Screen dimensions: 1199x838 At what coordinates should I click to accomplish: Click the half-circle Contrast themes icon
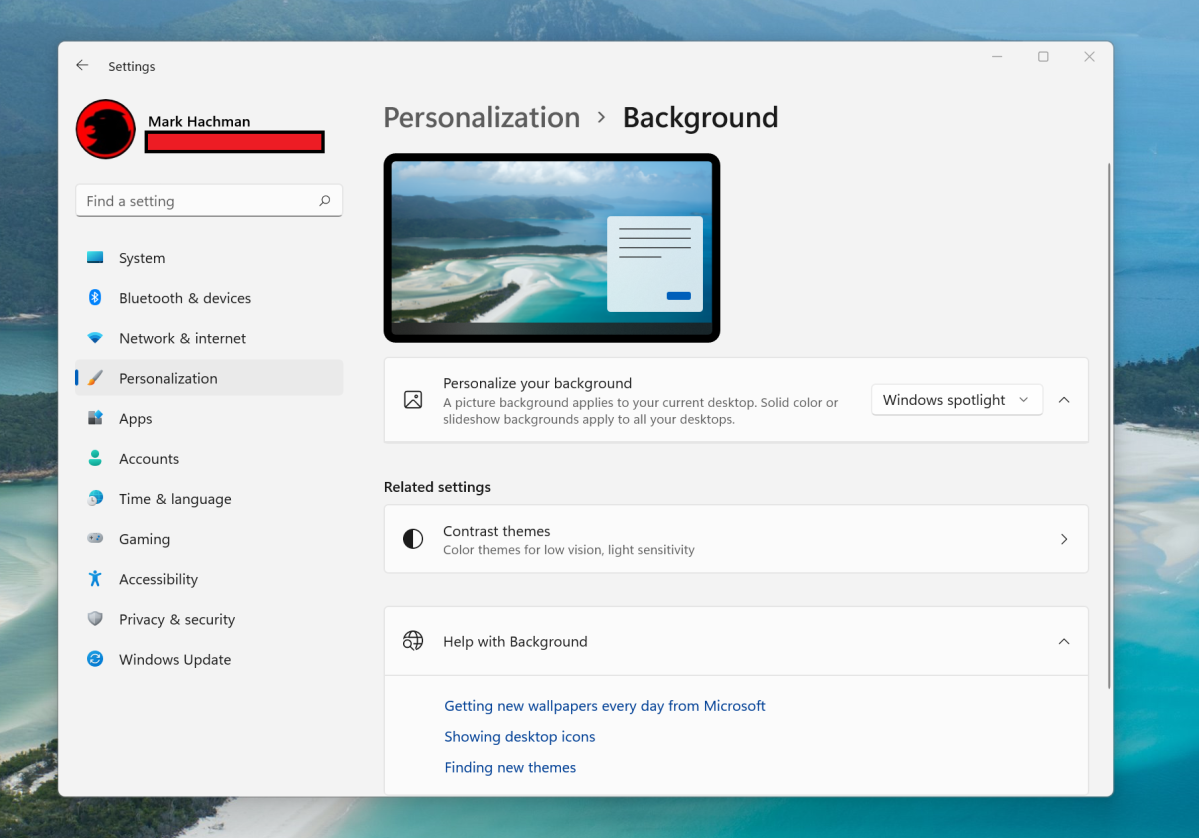click(413, 539)
